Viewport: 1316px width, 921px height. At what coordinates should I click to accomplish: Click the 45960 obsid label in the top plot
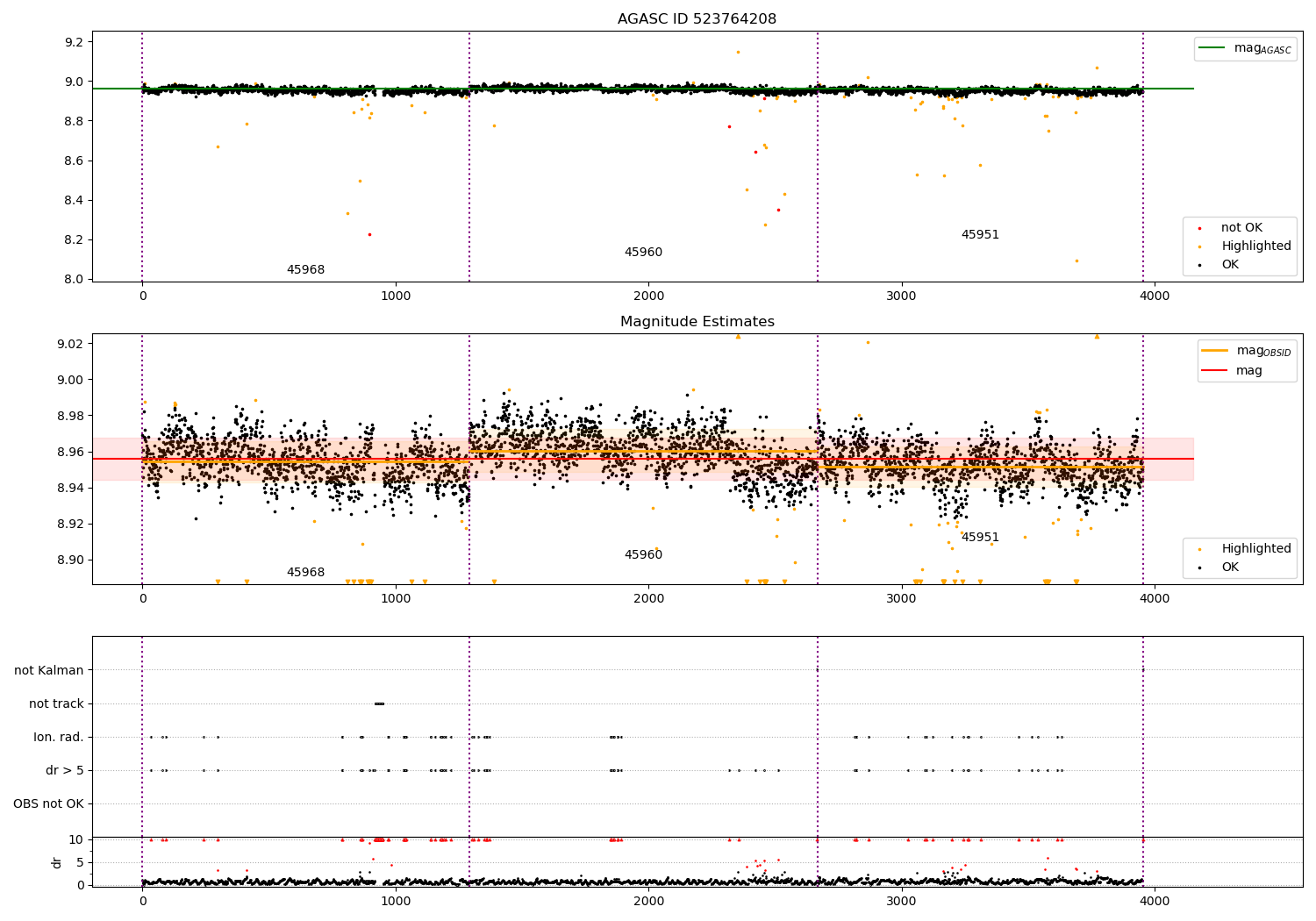point(643,253)
